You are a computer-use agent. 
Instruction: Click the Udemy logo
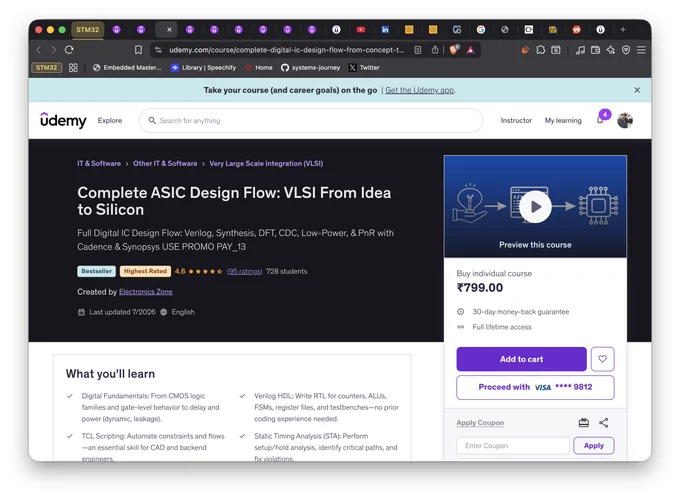63,120
